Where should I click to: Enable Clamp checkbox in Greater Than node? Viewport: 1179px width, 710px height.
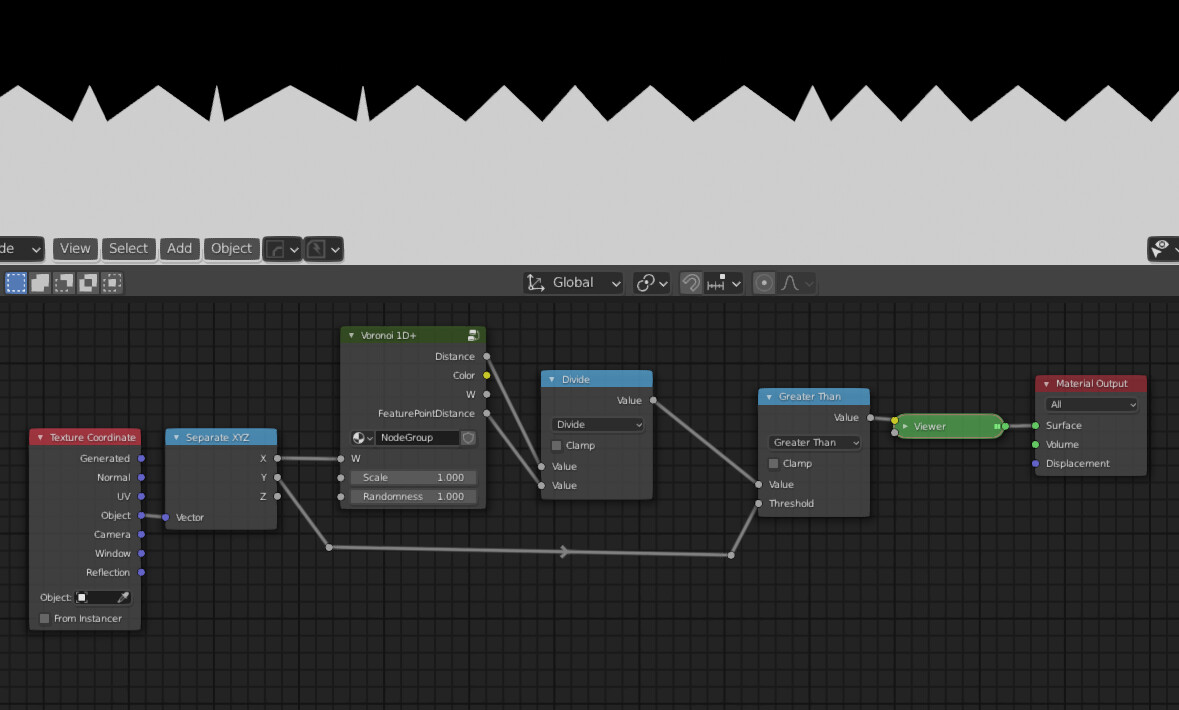(x=774, y=463)
